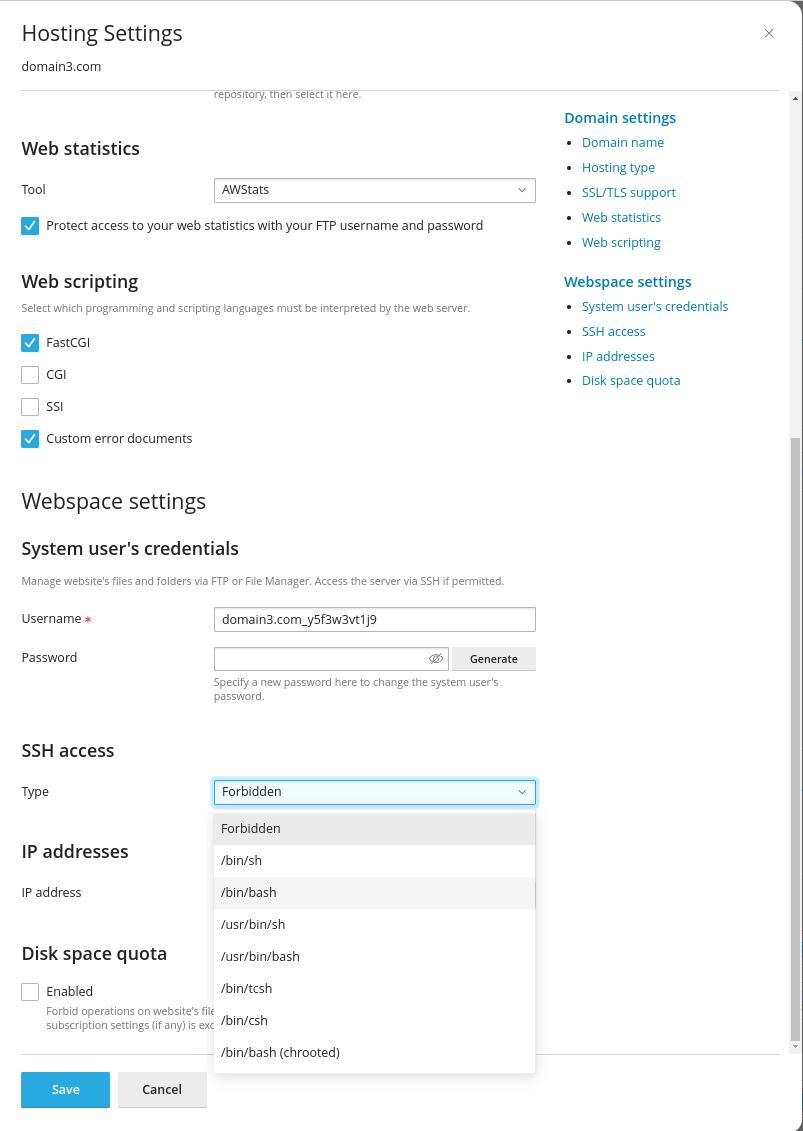Click inside the Username input field

(374, 619)
